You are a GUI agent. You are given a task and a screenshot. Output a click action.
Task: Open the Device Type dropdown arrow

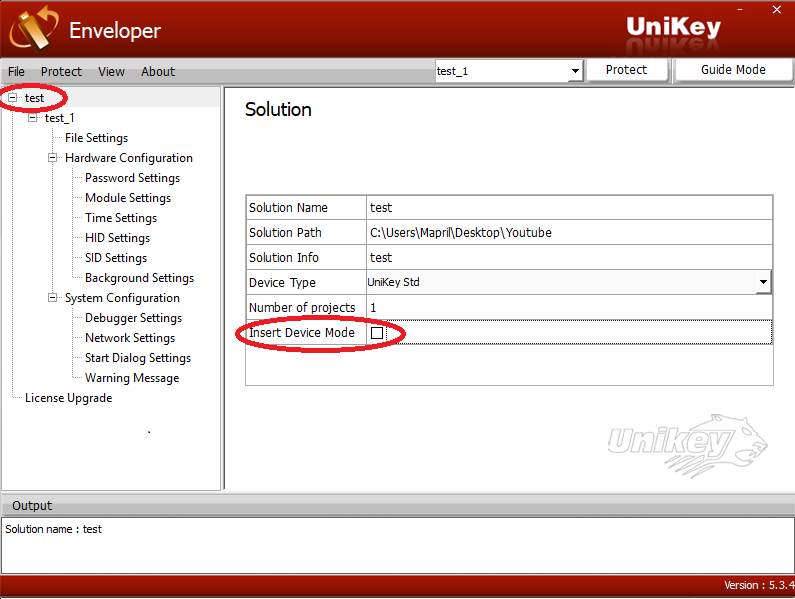click(x=763, y=282)
